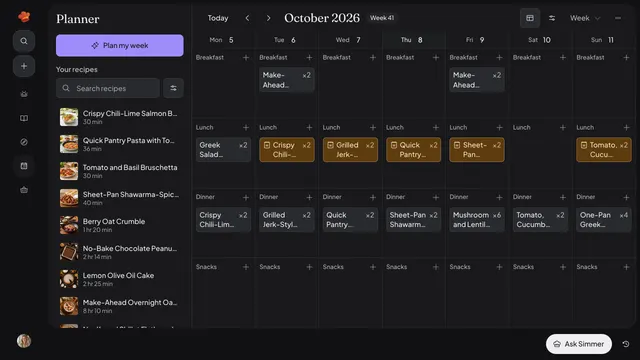Screen dimensions: 640x360
Task: Go to the previous week chevron
Action: click(x=247, y=18)
